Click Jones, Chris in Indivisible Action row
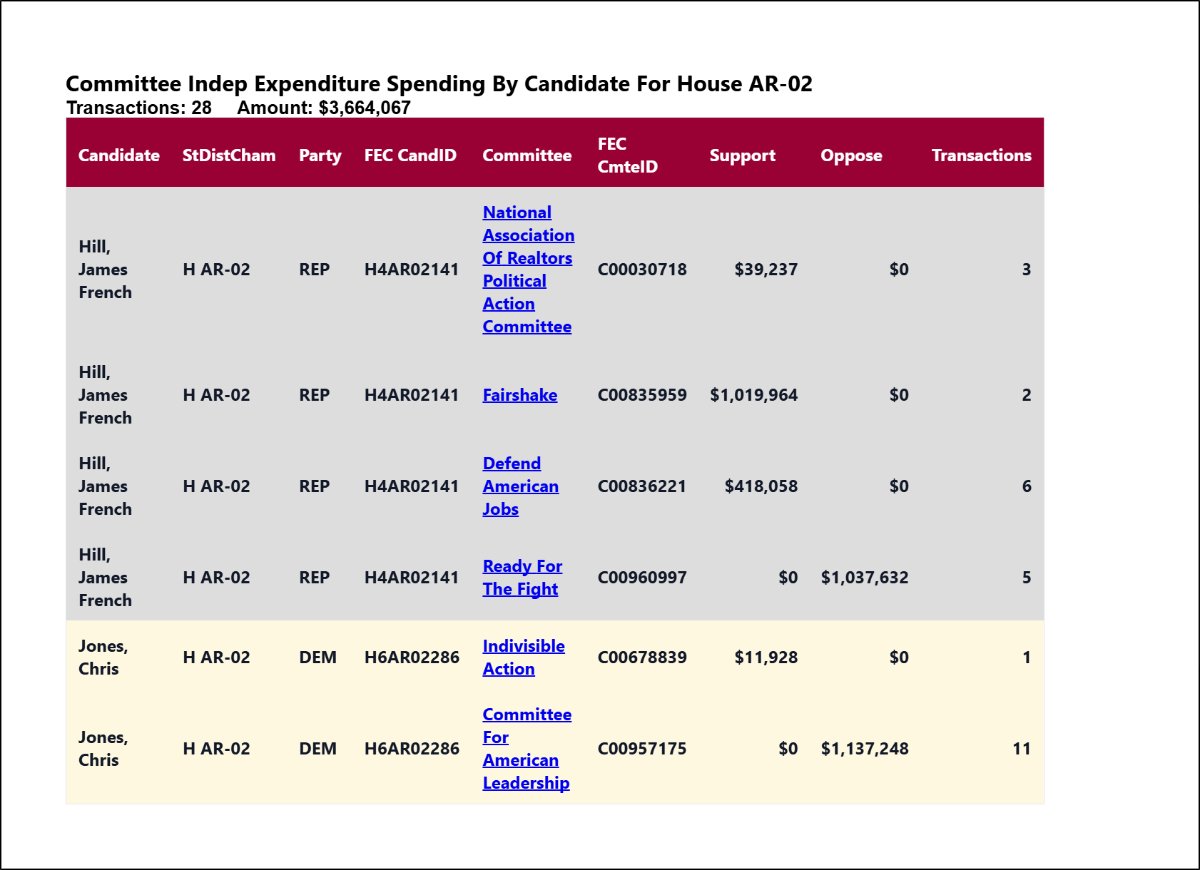The image size is (1200, 870). [x=103, y=657]
